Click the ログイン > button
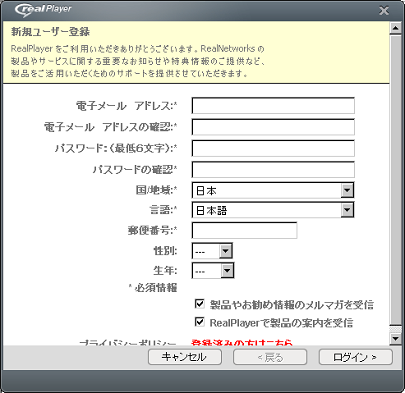The height and width of the screenshot is (393, 405). click(356, 357)
